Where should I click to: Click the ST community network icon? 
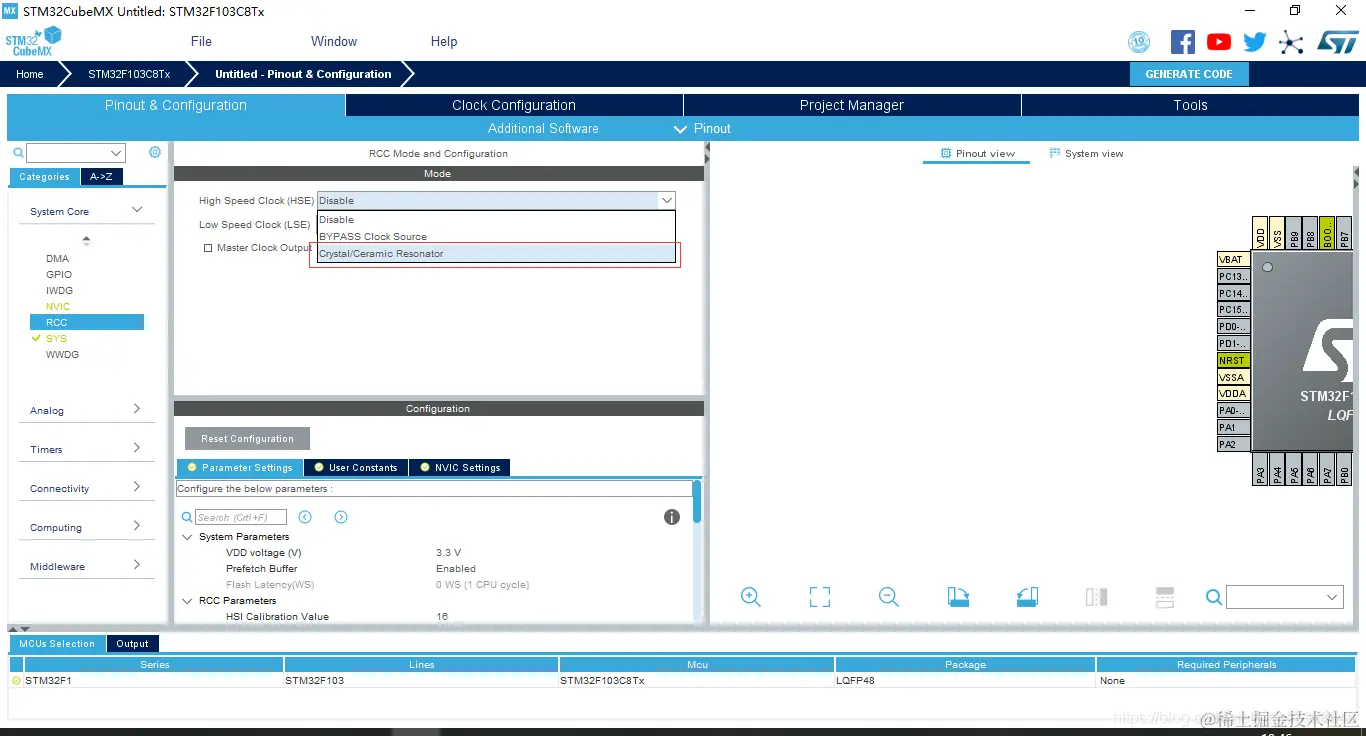tap(1292, 42)
